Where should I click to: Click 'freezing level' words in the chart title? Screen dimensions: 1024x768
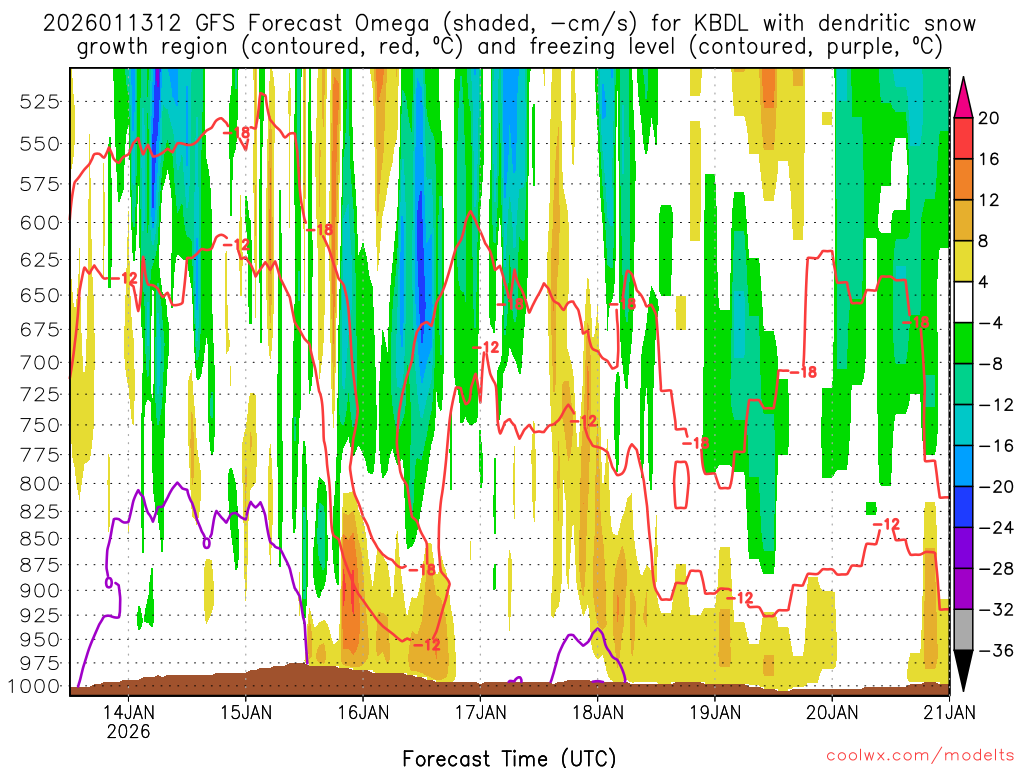point(605,47)
